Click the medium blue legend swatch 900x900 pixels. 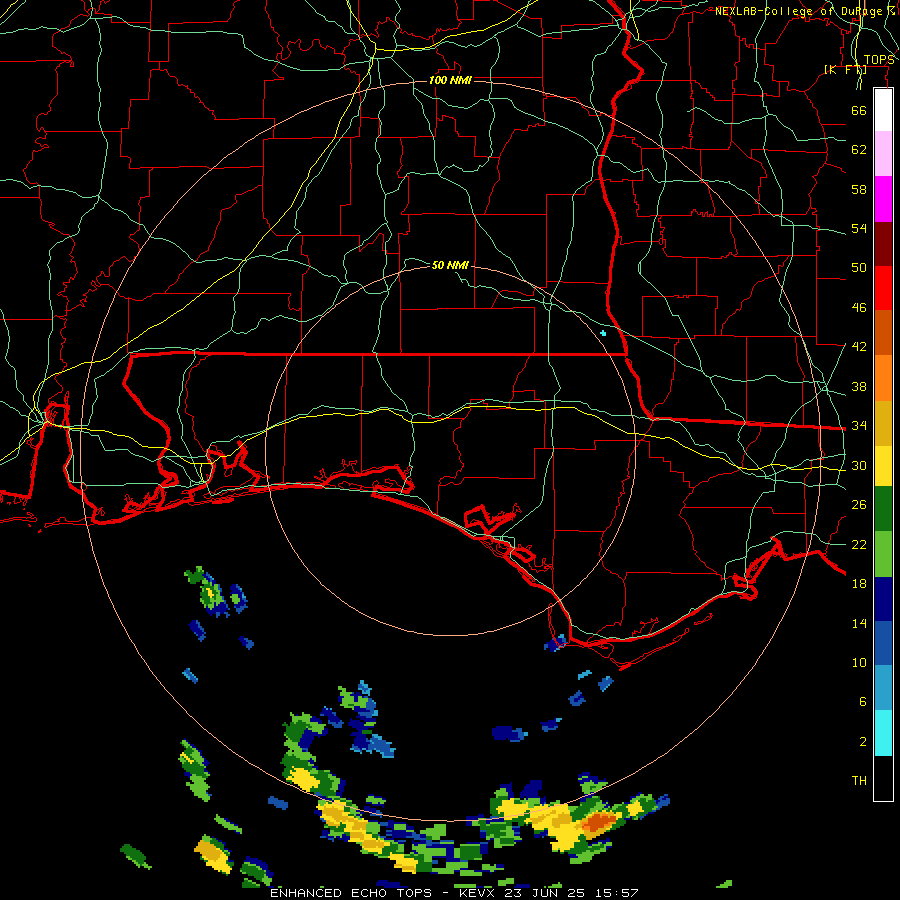(883, 643)
